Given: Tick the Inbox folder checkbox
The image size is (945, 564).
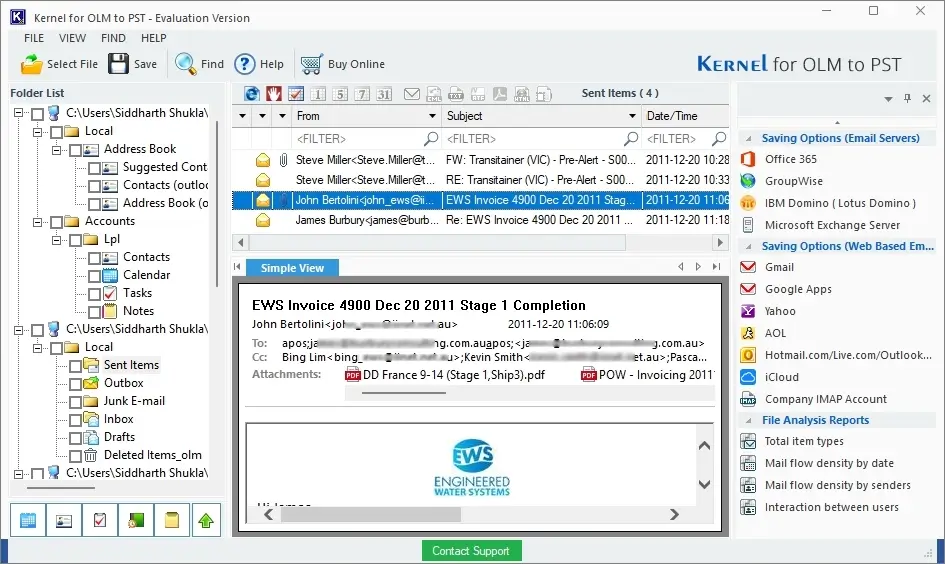Looking at the screenshot, I should [x=75, y=420].
